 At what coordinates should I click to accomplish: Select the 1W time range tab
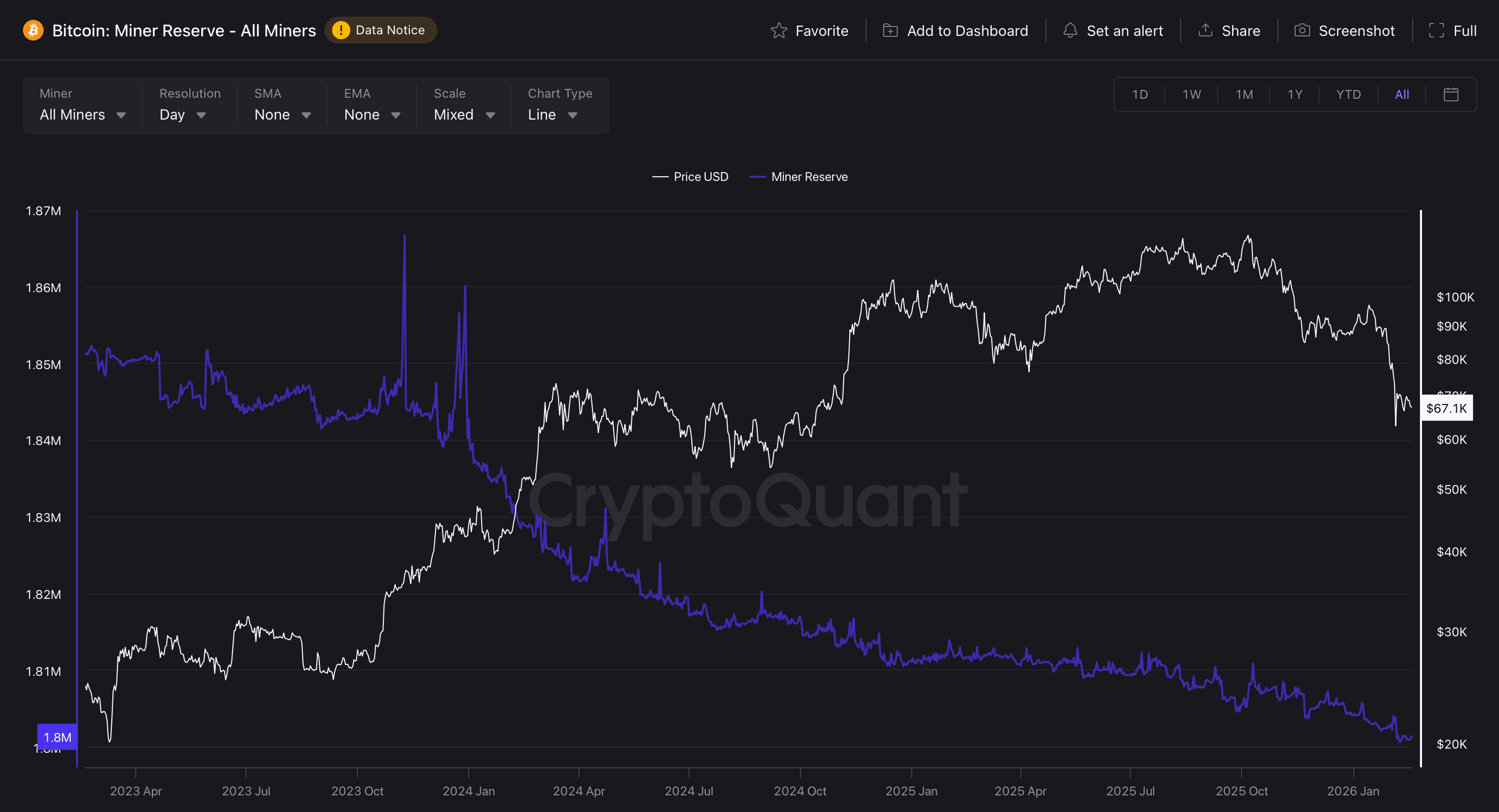click(1191, 94)
